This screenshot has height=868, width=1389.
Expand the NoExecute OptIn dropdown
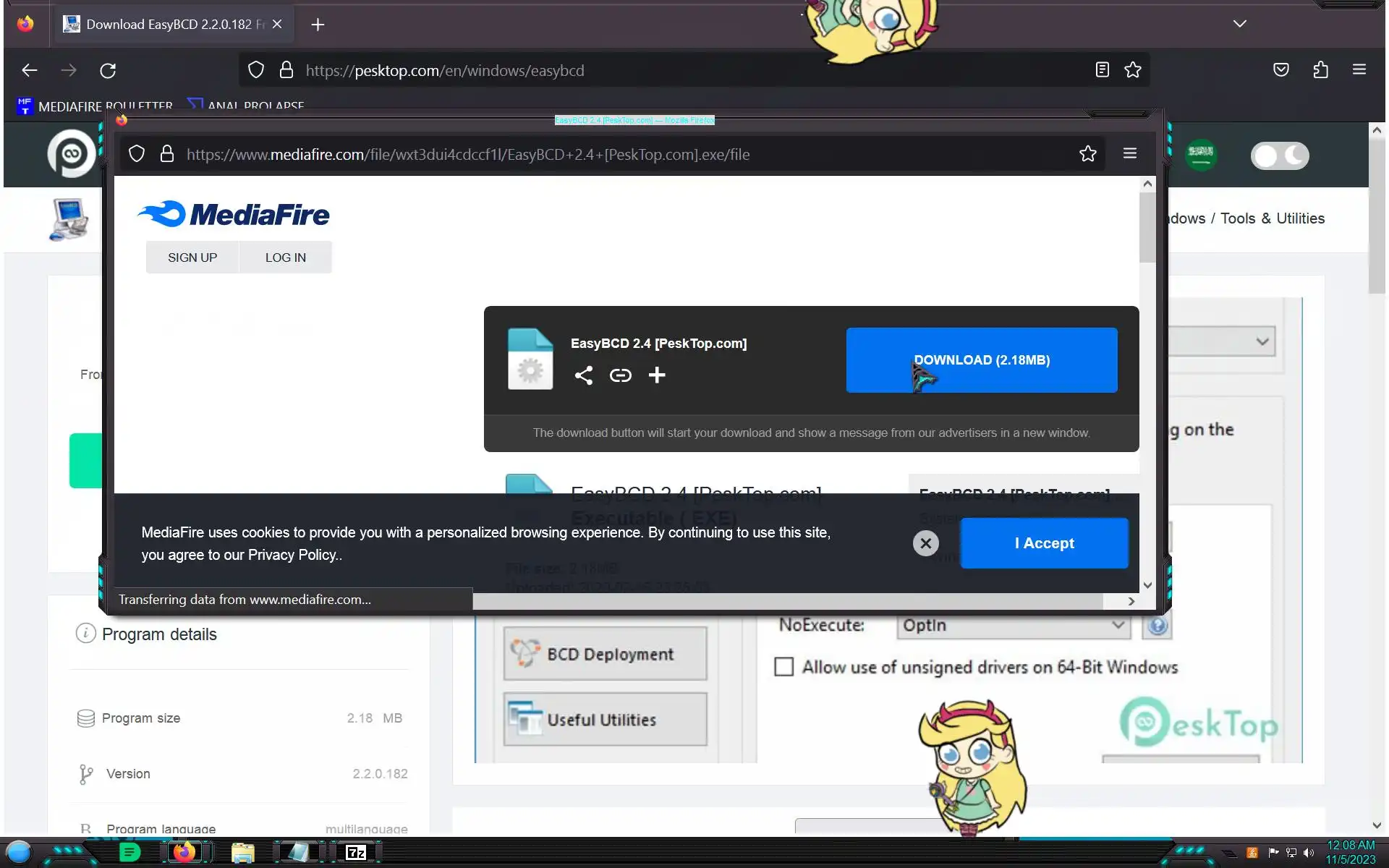point(1013,626)
